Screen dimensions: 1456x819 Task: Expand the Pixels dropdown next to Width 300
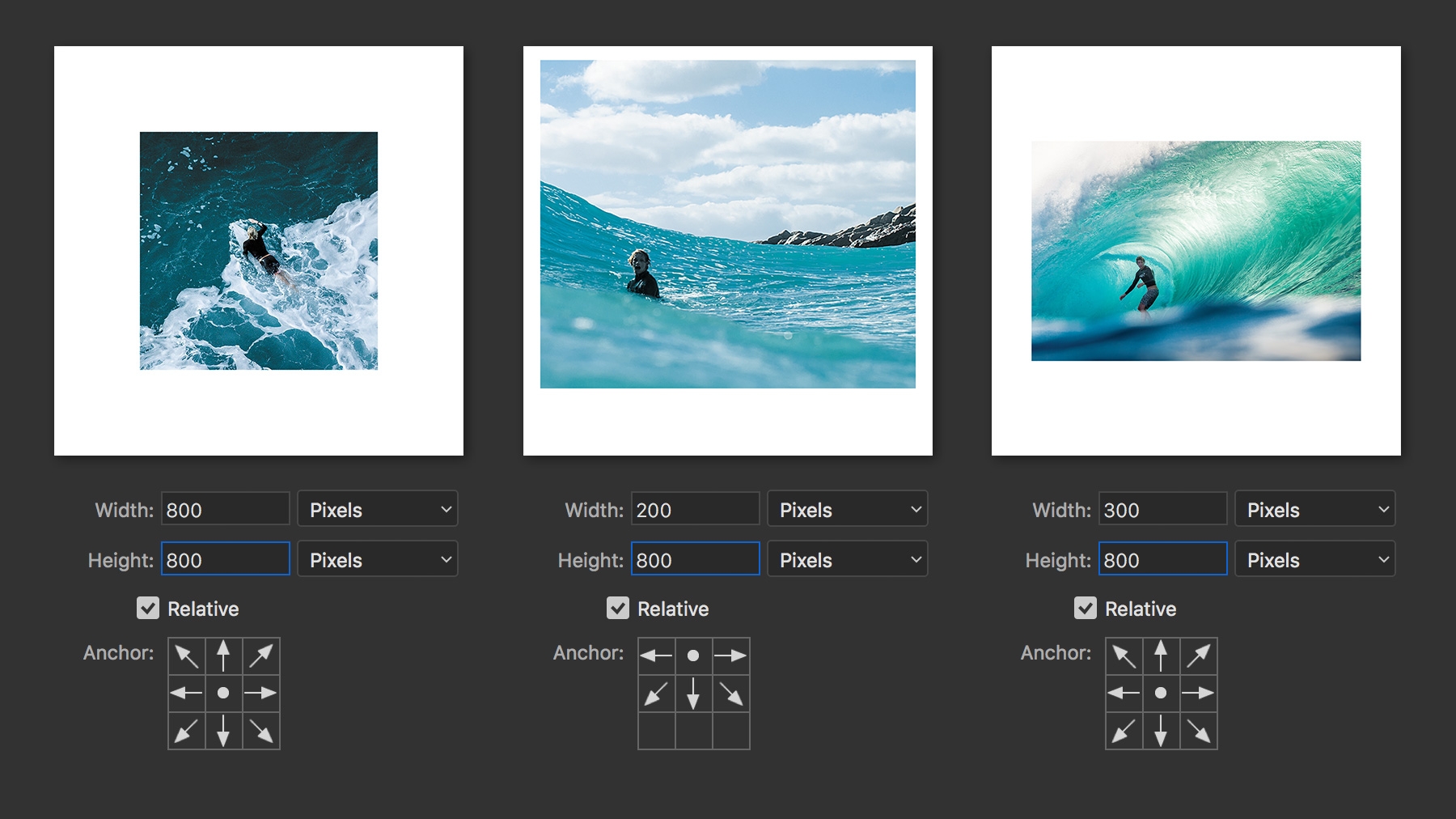[1314, 509]
